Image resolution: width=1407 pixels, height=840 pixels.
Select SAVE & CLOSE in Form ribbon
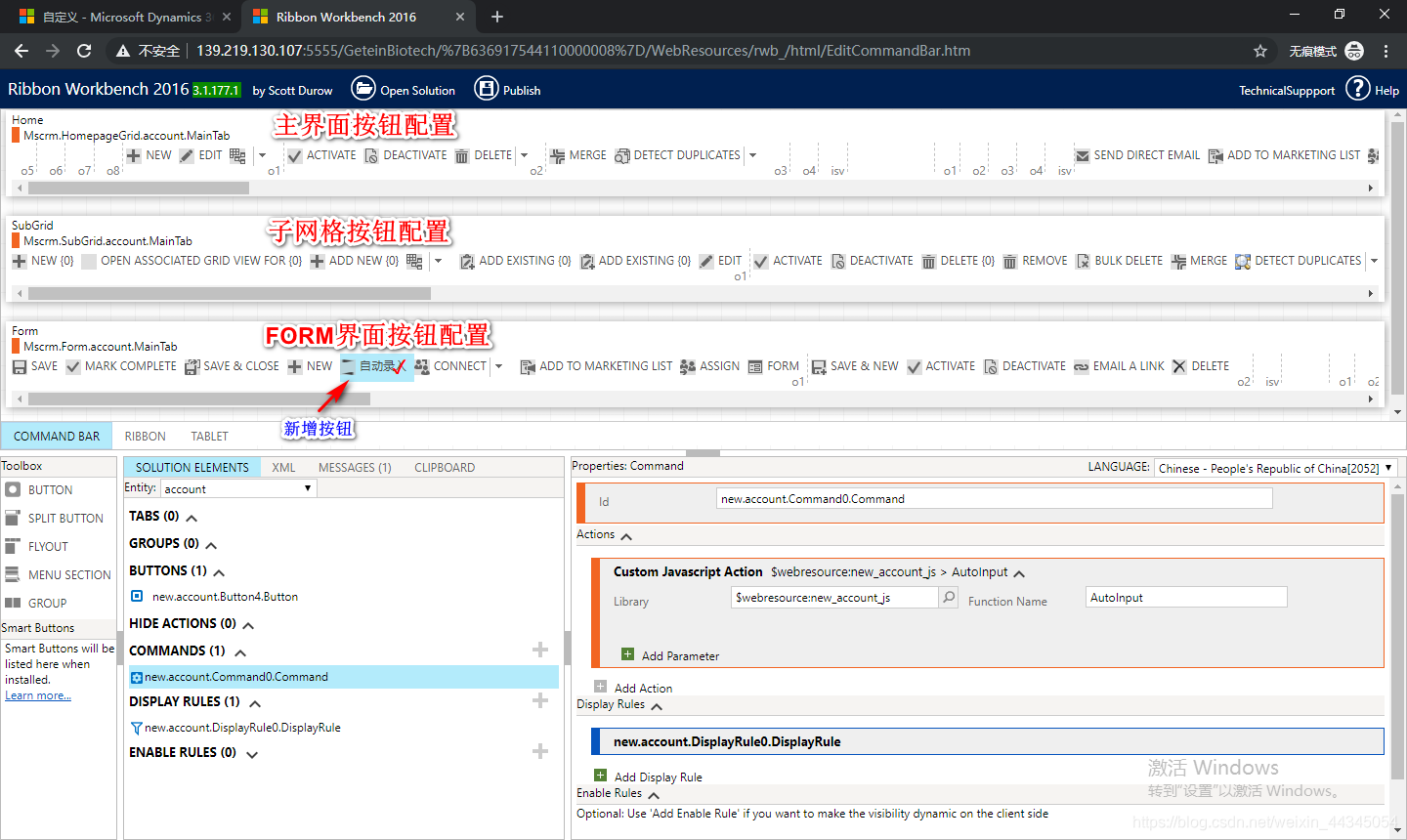(232, 366)
